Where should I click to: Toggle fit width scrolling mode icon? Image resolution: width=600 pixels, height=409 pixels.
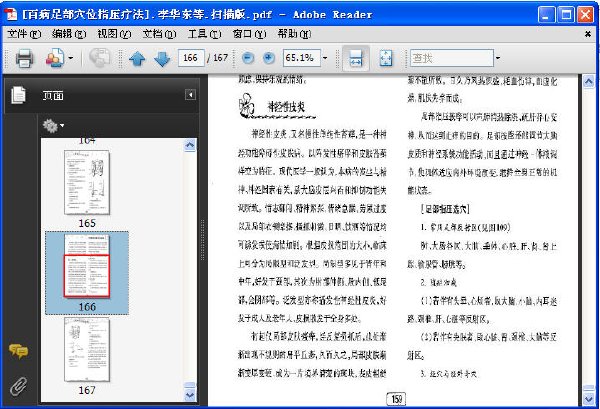pyautogui.click(x=356, y=58)
